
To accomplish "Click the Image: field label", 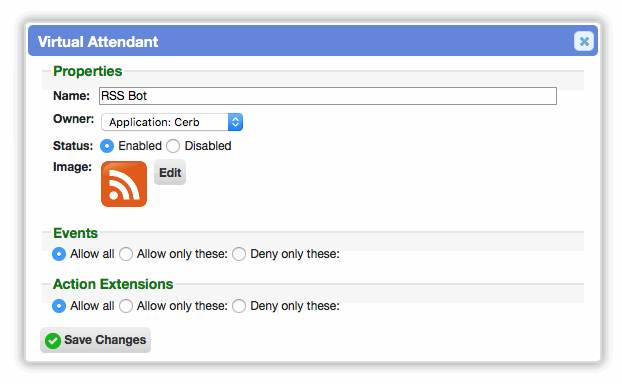I will pos(72,167).
